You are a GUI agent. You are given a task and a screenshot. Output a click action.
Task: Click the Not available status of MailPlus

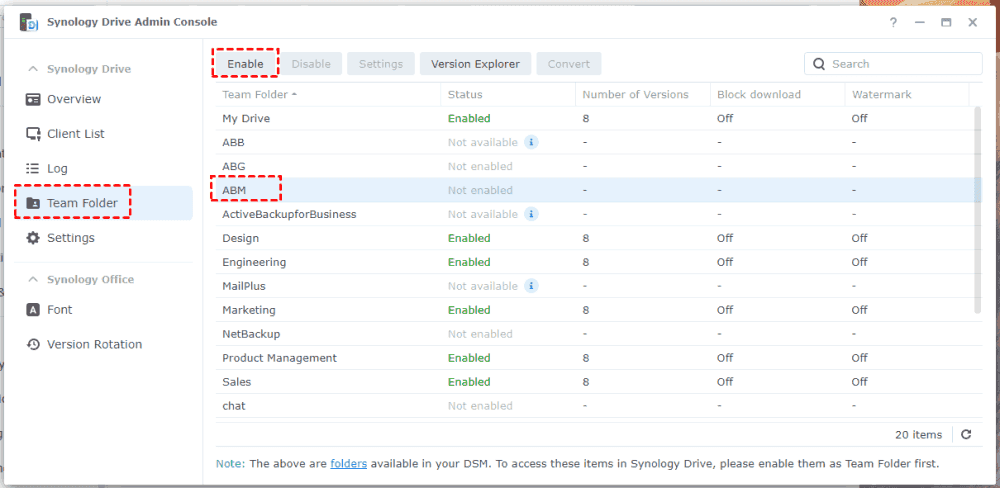pyautogui.click(x=482, y=286)
